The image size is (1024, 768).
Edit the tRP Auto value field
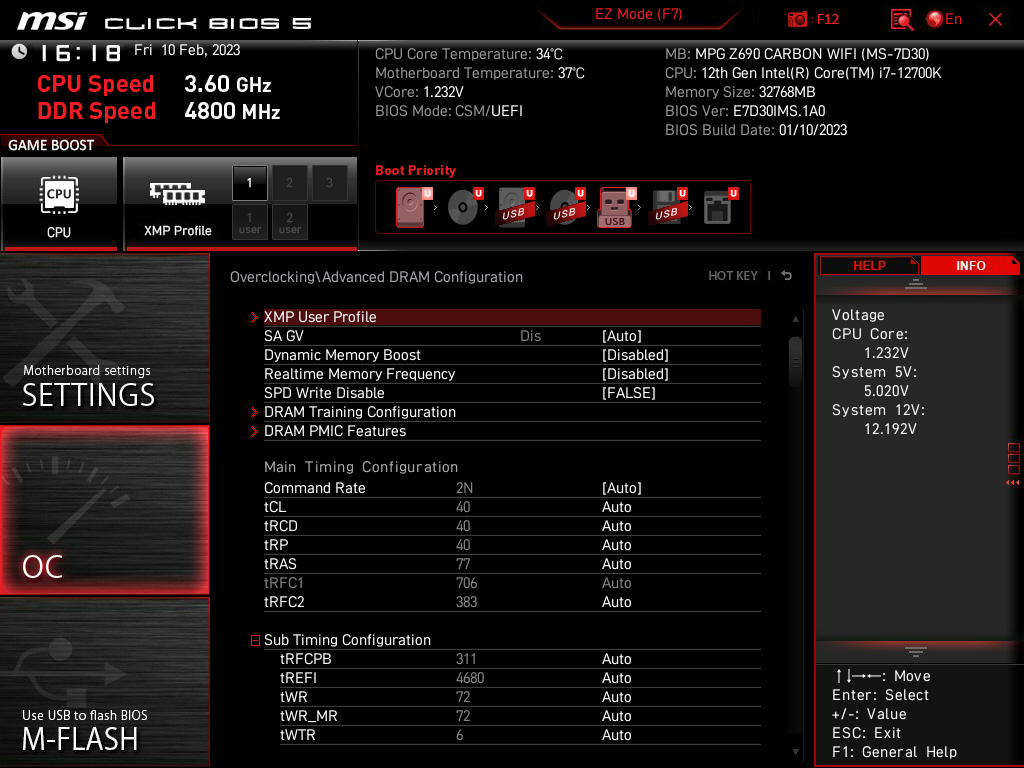(x=616, y=545)
